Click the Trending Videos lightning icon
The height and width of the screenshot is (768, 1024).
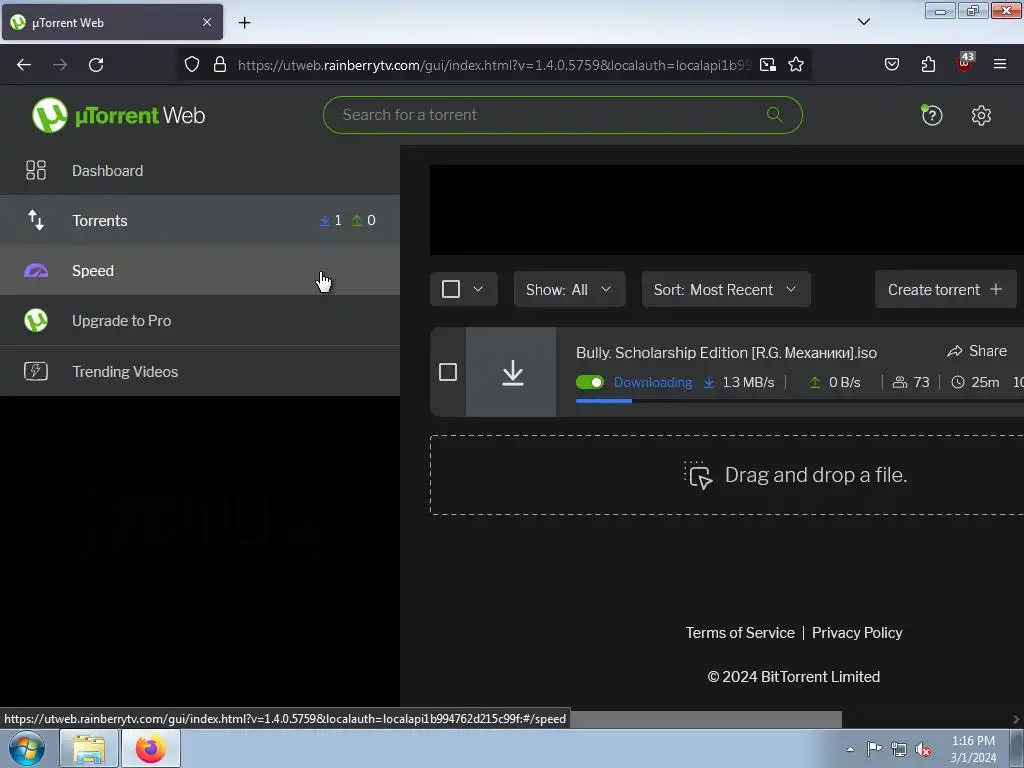point(36,371)
